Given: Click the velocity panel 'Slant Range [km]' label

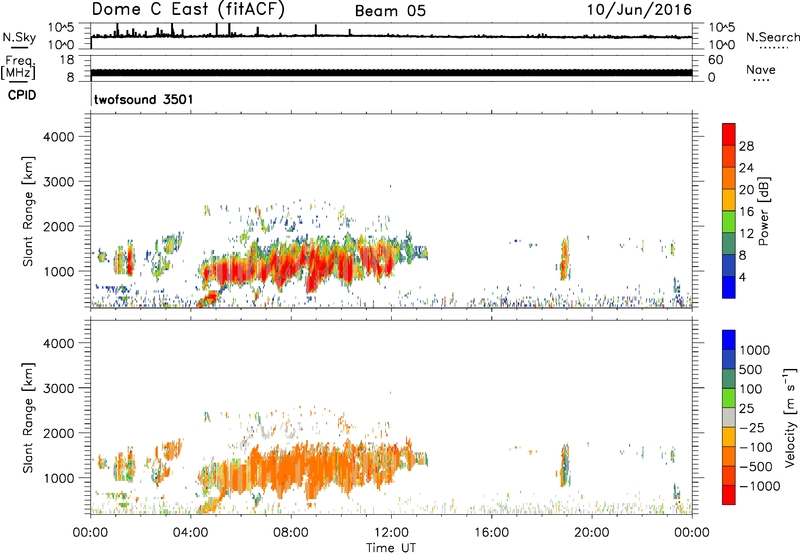Looking at the screenshot, I should 28,418.
